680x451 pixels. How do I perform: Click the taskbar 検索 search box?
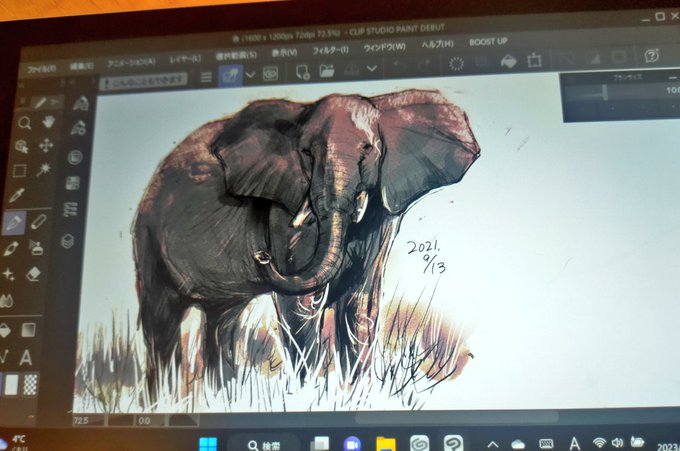[264, 444]
